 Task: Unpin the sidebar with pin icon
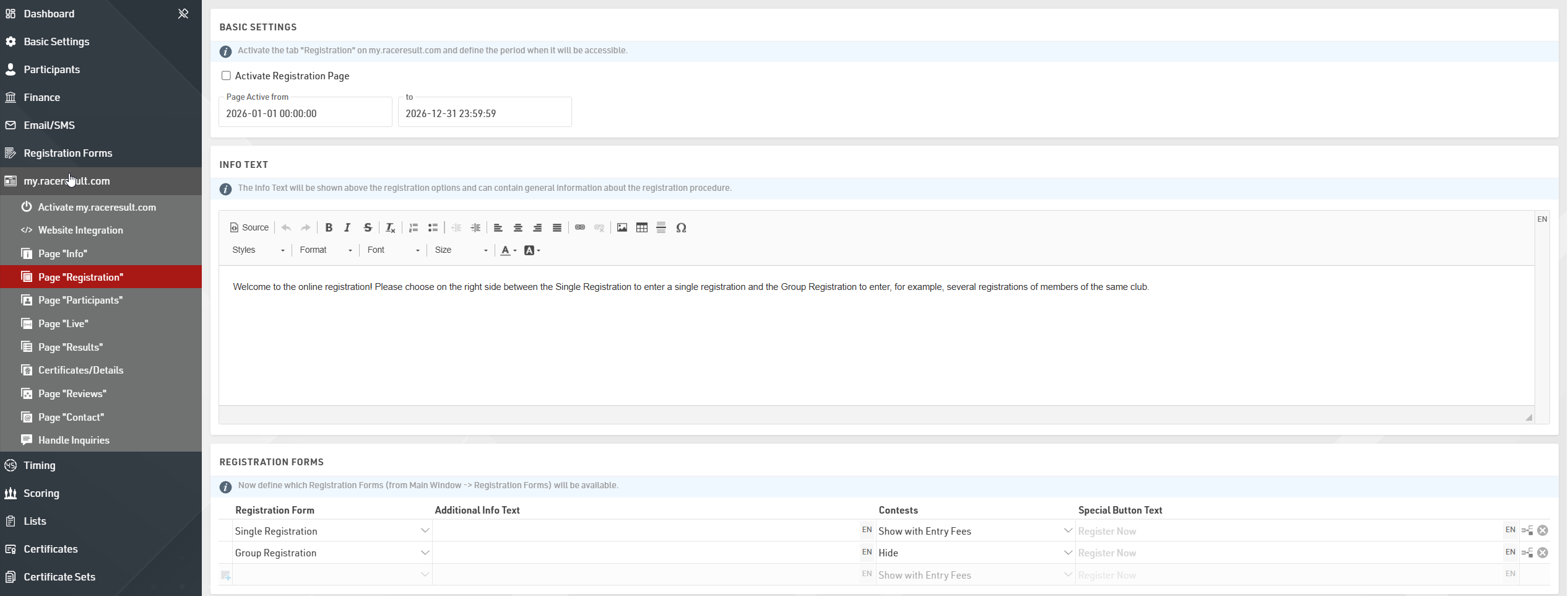(x=183, y=14)
